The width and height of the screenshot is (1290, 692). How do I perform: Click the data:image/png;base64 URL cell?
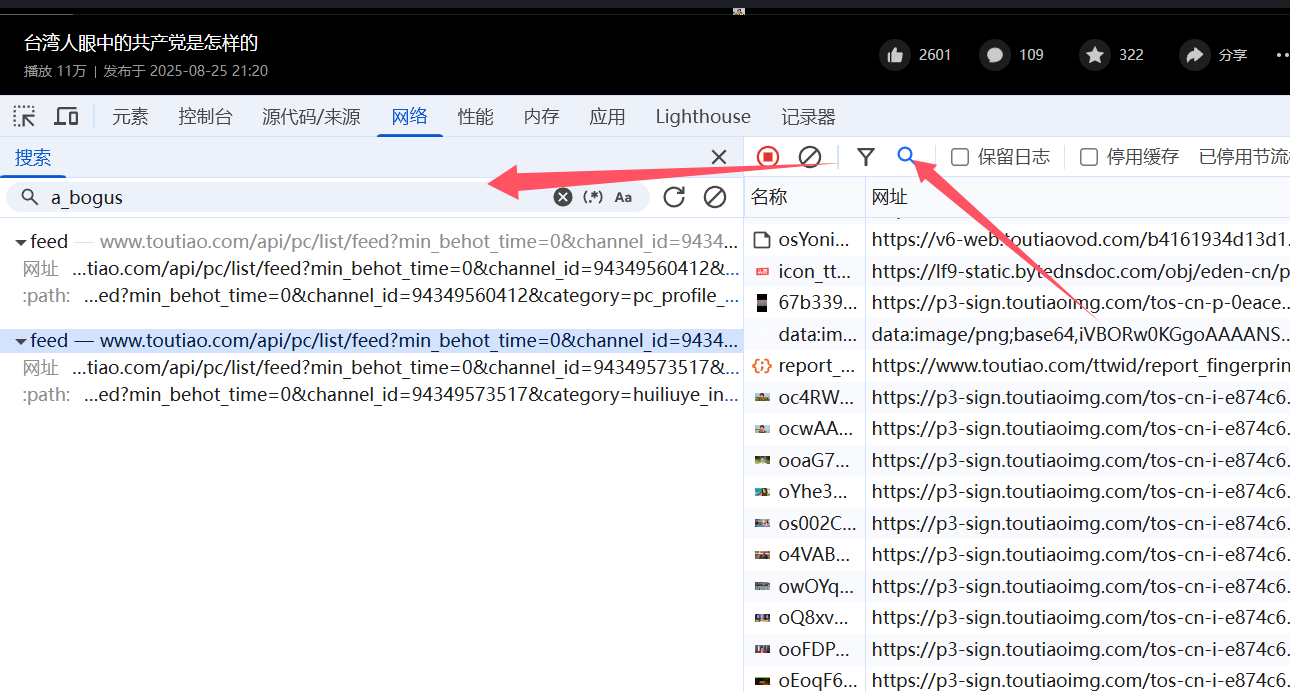tap(1080, 334)
